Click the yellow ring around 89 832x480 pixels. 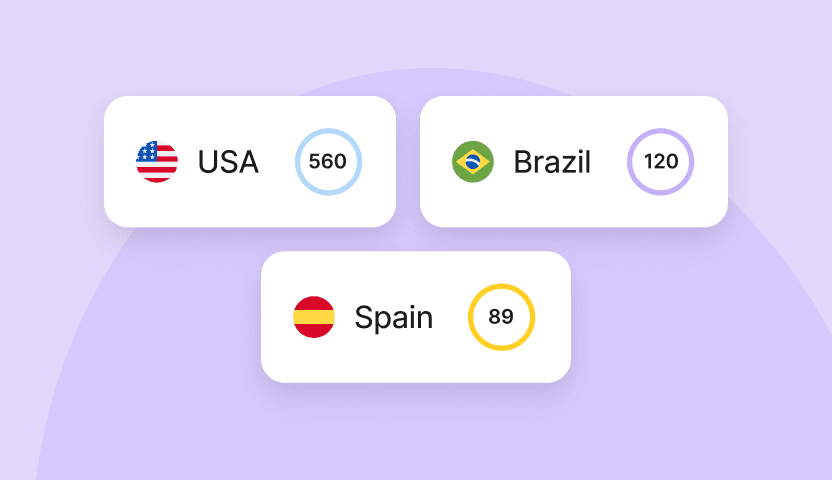[x=501, y=286]
